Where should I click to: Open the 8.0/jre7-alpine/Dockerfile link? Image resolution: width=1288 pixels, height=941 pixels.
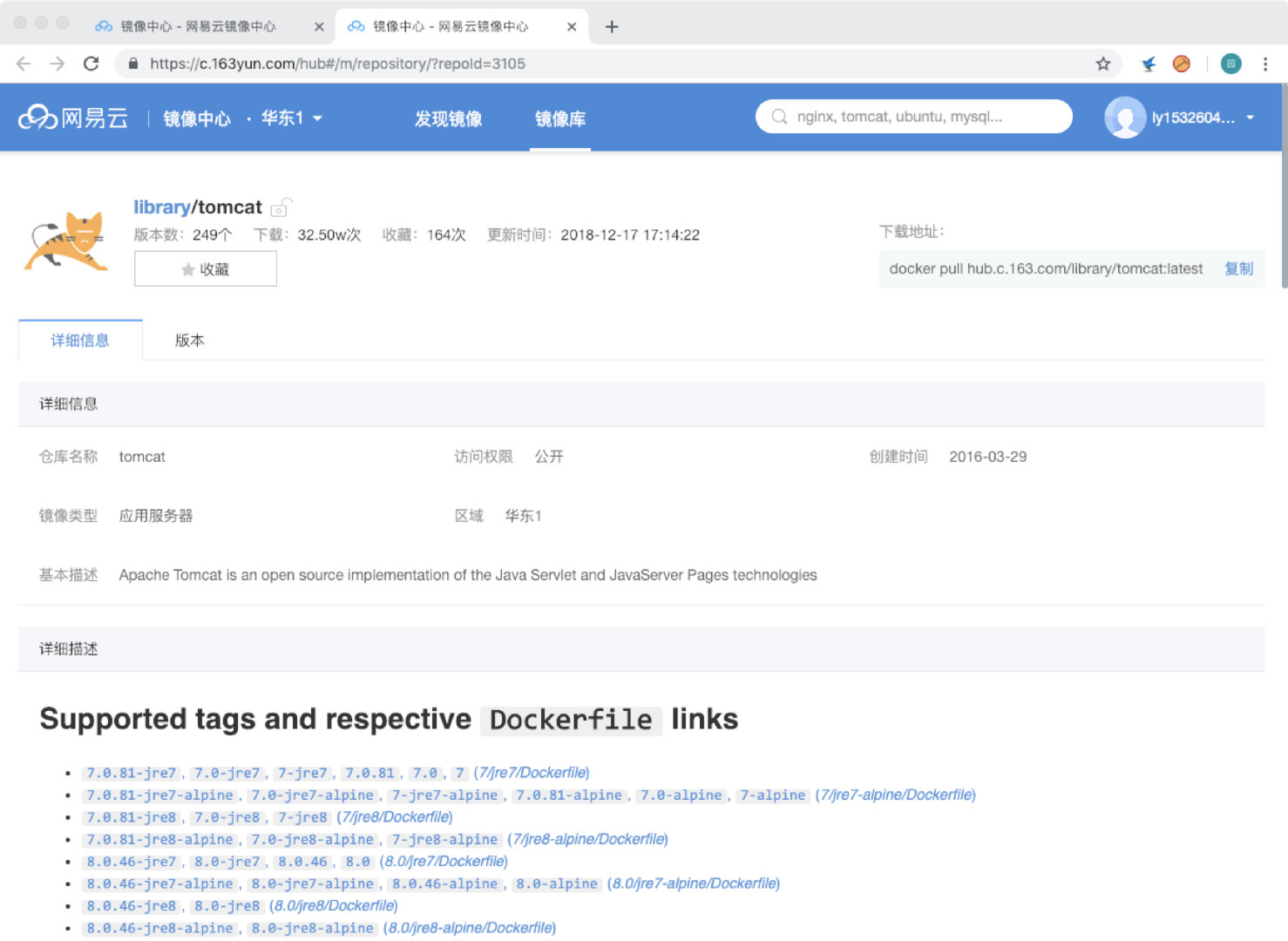(694, 883)
